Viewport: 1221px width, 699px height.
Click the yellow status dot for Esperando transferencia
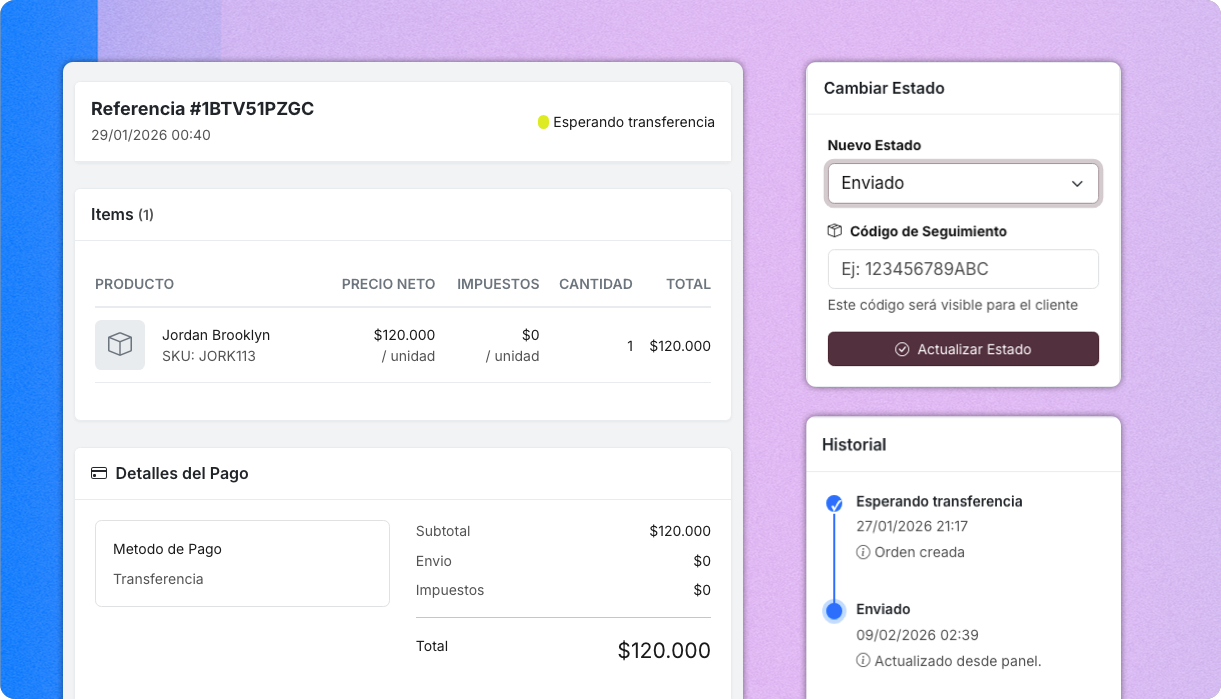click(x=543, y=122)
